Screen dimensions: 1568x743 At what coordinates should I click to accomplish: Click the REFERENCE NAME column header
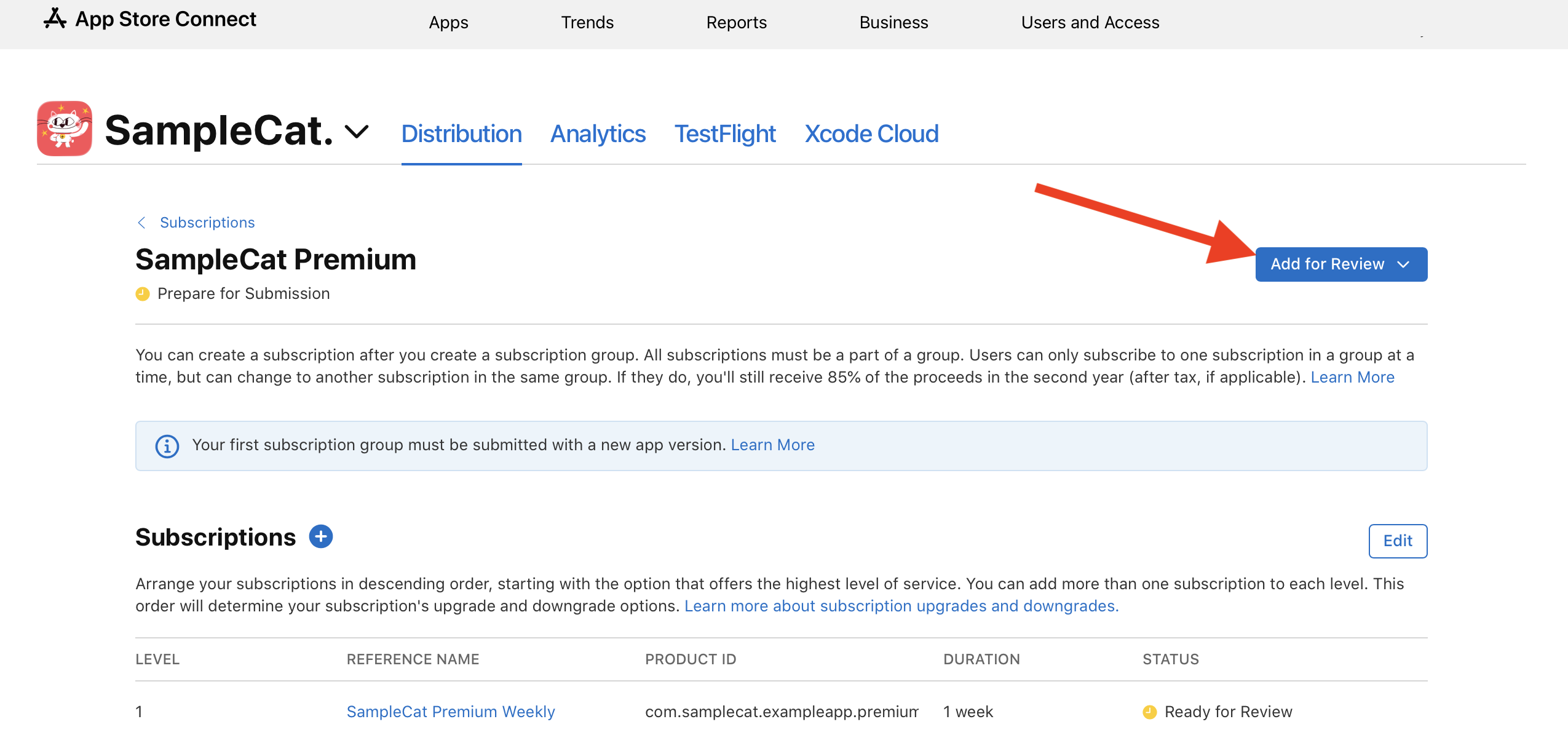(x=413, y=659)
